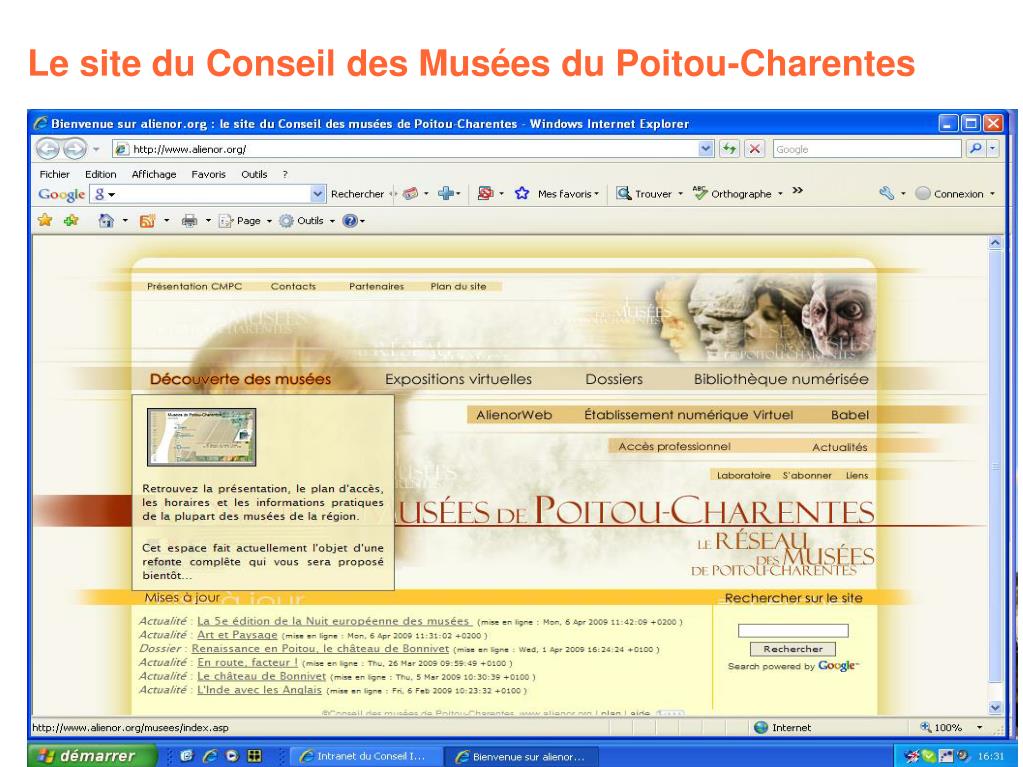The width and height of the screenshot is (1023, 767).
Task: Click the Expositions virtuelles link
Action: pos(458,379)
